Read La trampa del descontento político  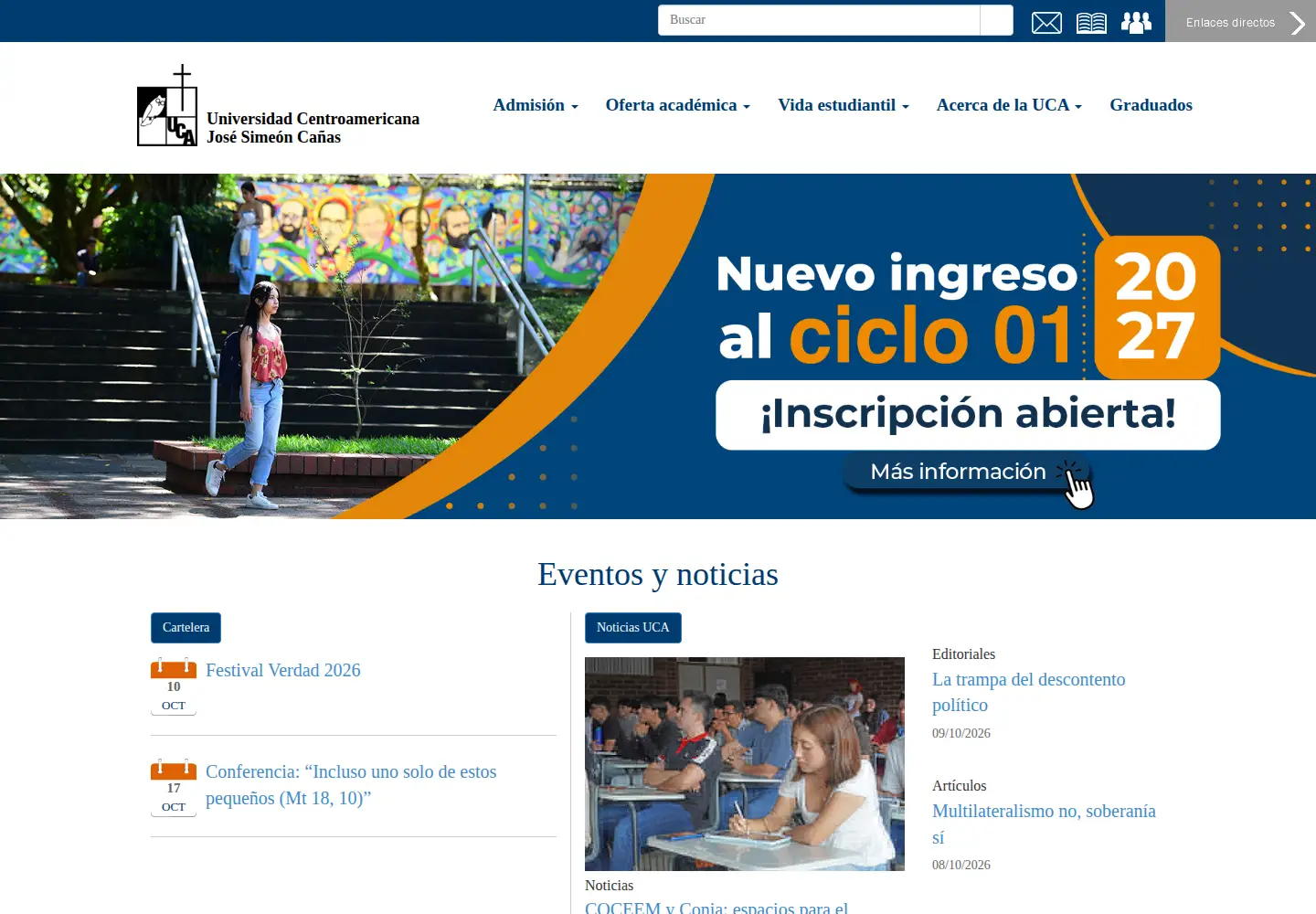1029,692
